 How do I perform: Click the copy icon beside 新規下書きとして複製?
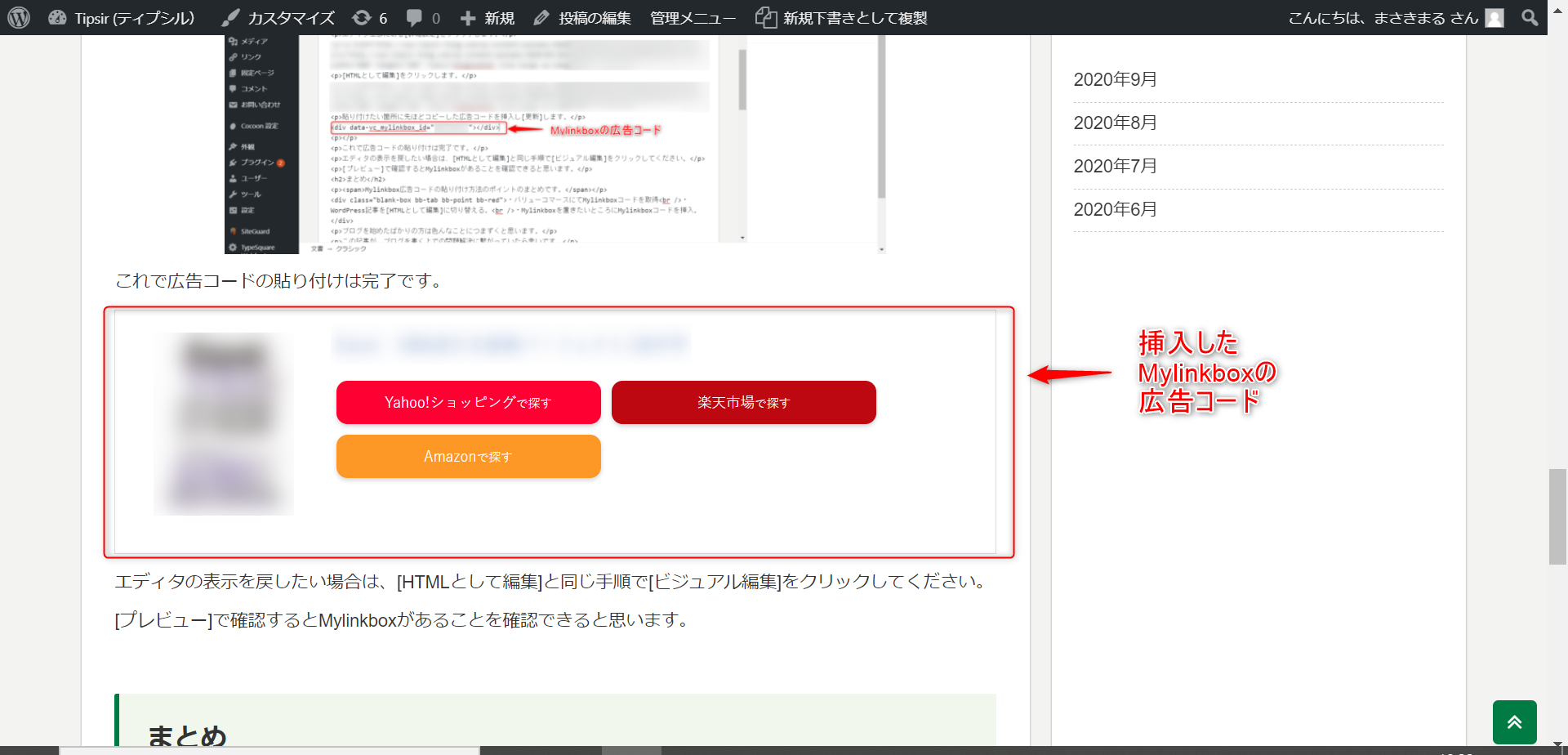[x=765, y=17]
